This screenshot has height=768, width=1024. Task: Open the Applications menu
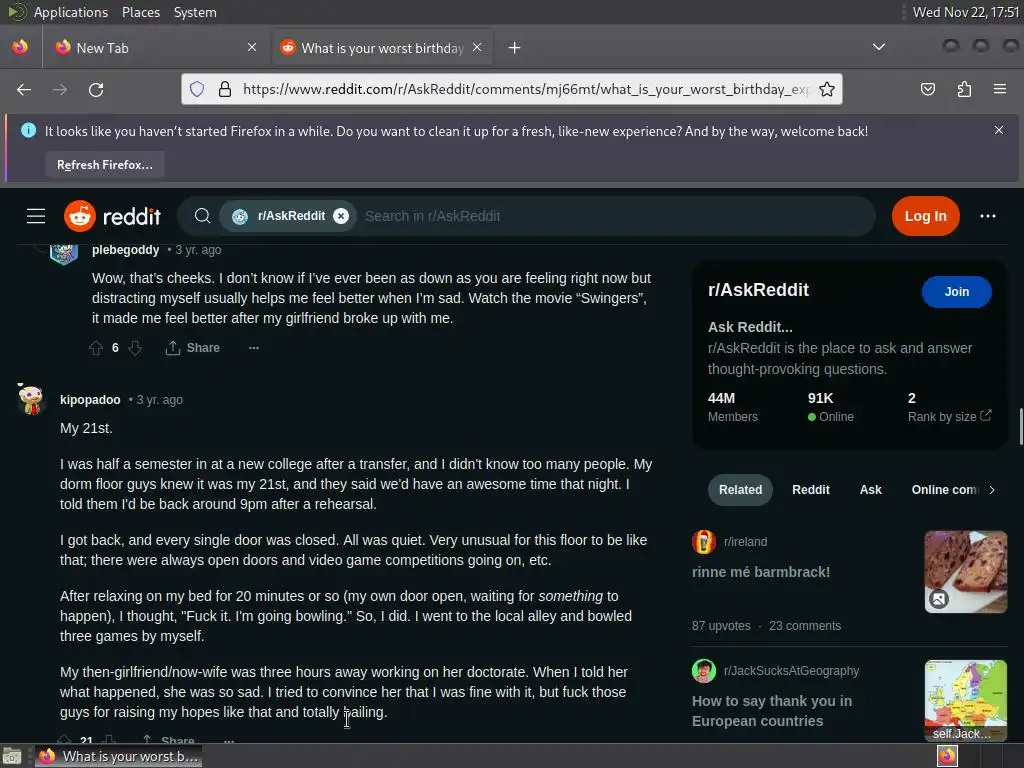click(x=71, y=12)
